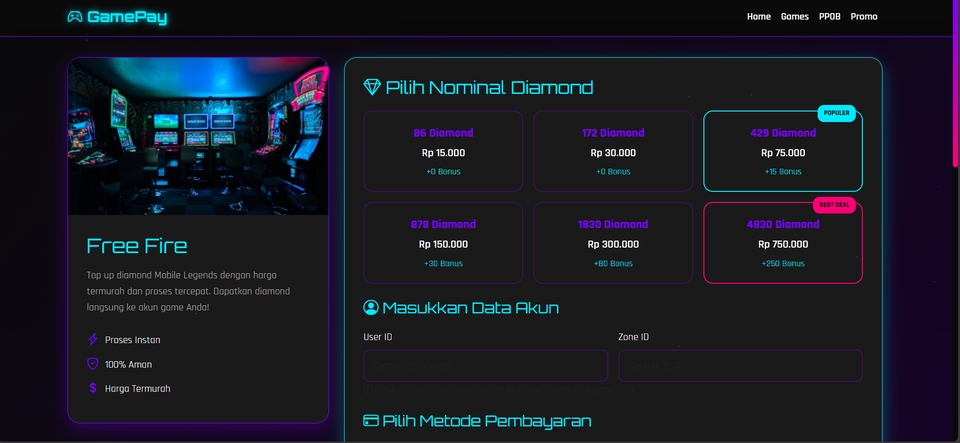Select the 1830 Diamond Rp 300.000 package

click(613, 243)
